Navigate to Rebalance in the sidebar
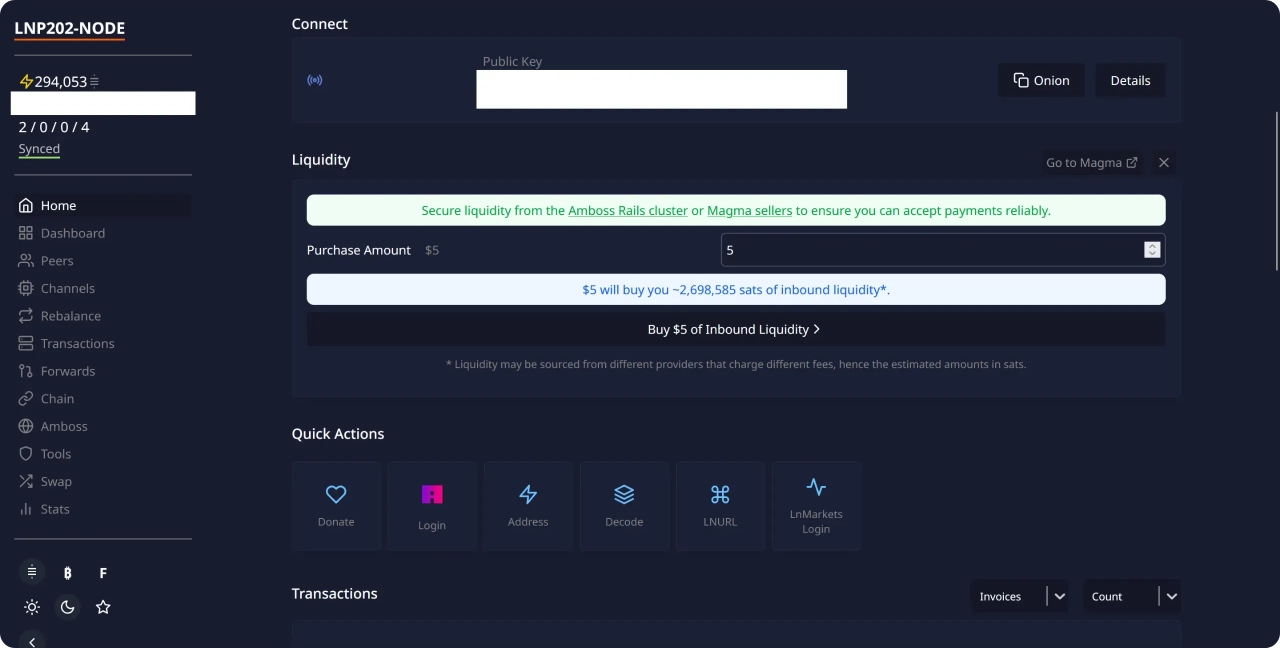1280x648 pixels. 70,316
